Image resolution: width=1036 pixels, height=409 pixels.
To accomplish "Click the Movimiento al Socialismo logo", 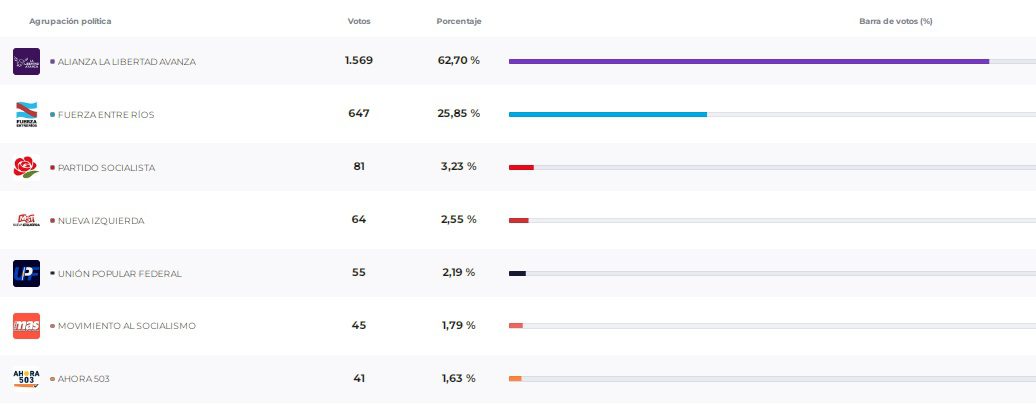I will (x=26, y=326).
